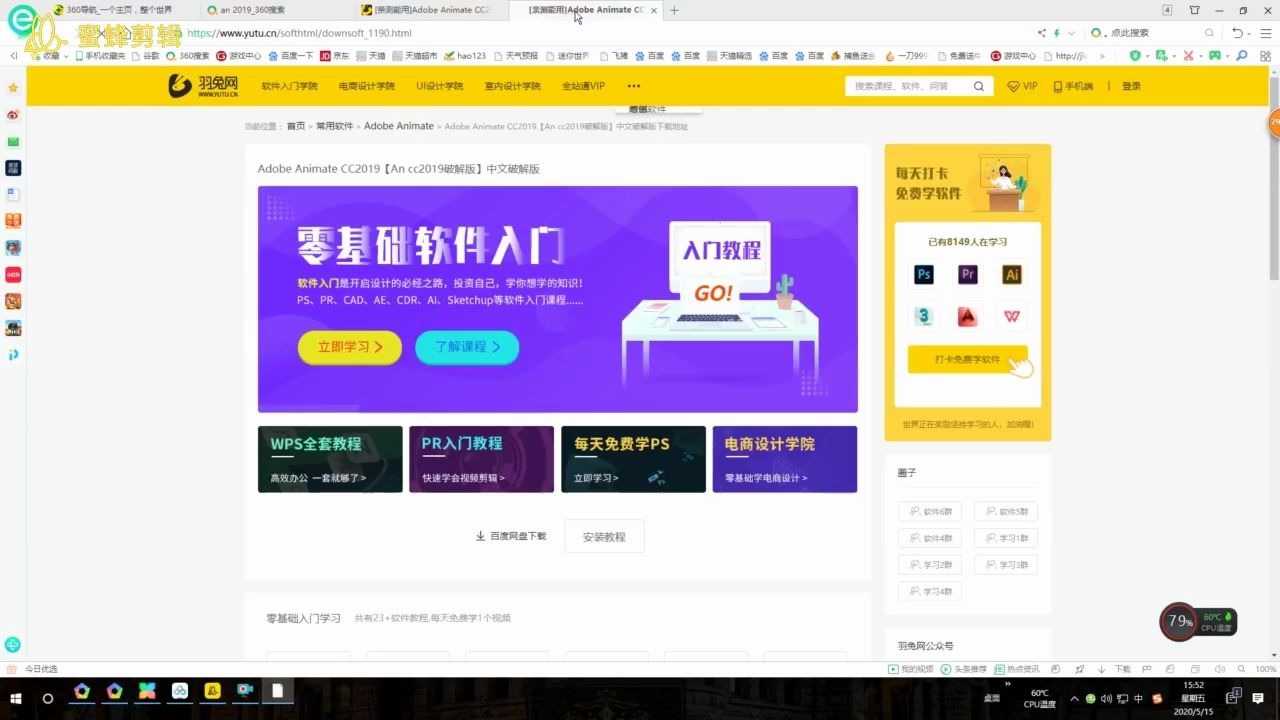1280x720 pixels.
Task: Click Adobe Animate in the breadcrumb
Action: (x=399, y=126)
